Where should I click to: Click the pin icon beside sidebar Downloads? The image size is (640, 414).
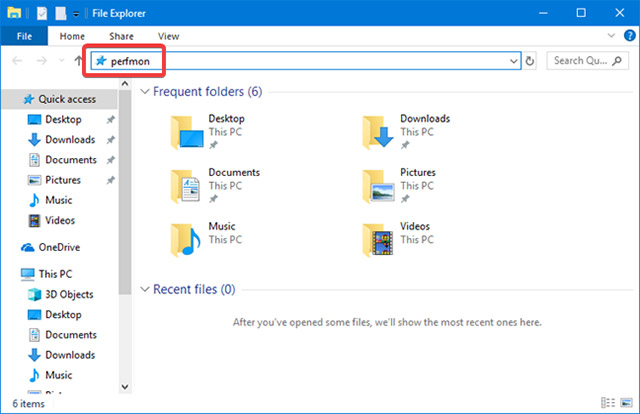pos(111,140)
